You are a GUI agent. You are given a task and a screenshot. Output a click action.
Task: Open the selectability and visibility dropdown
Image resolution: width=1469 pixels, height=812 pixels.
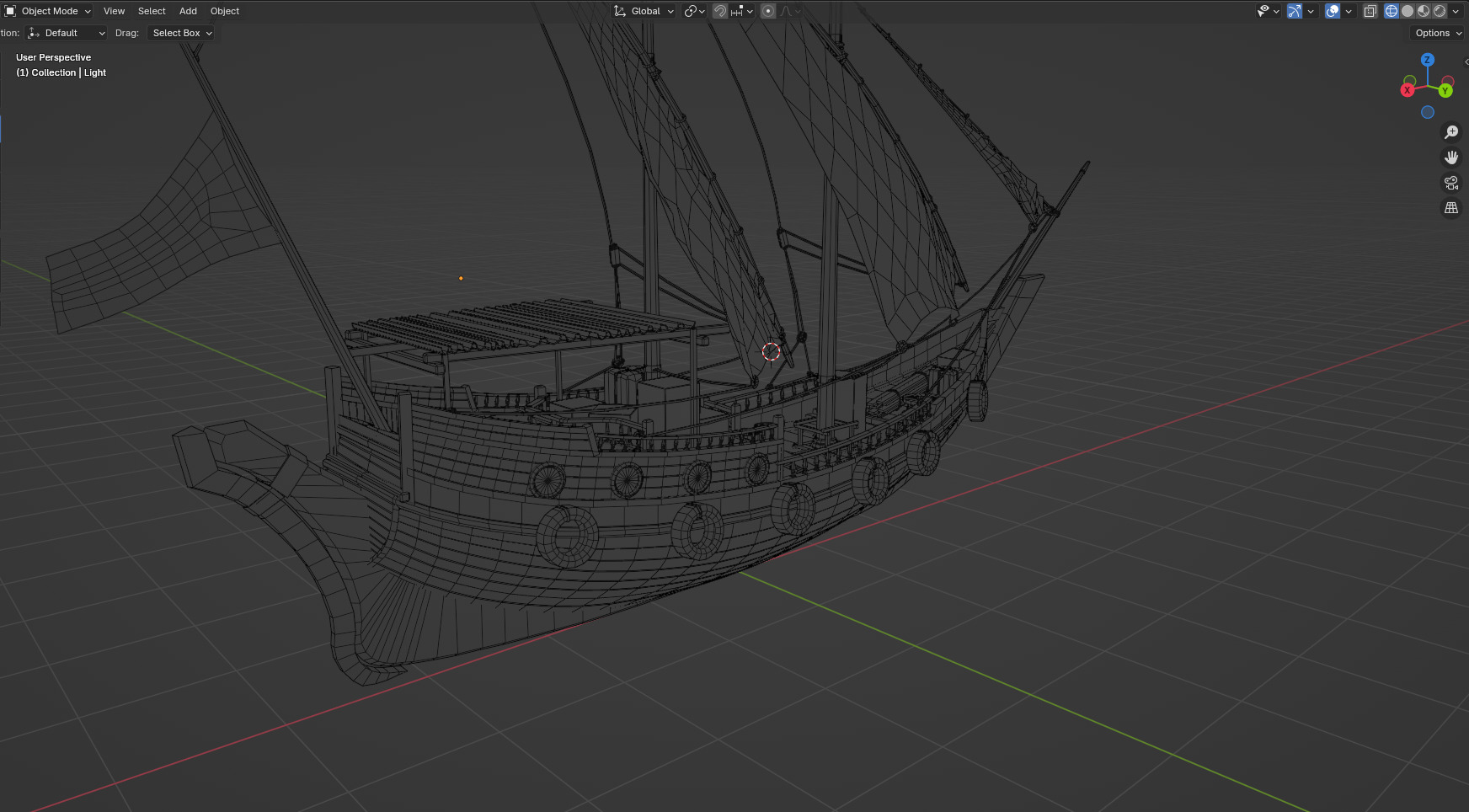[1268, 11]
